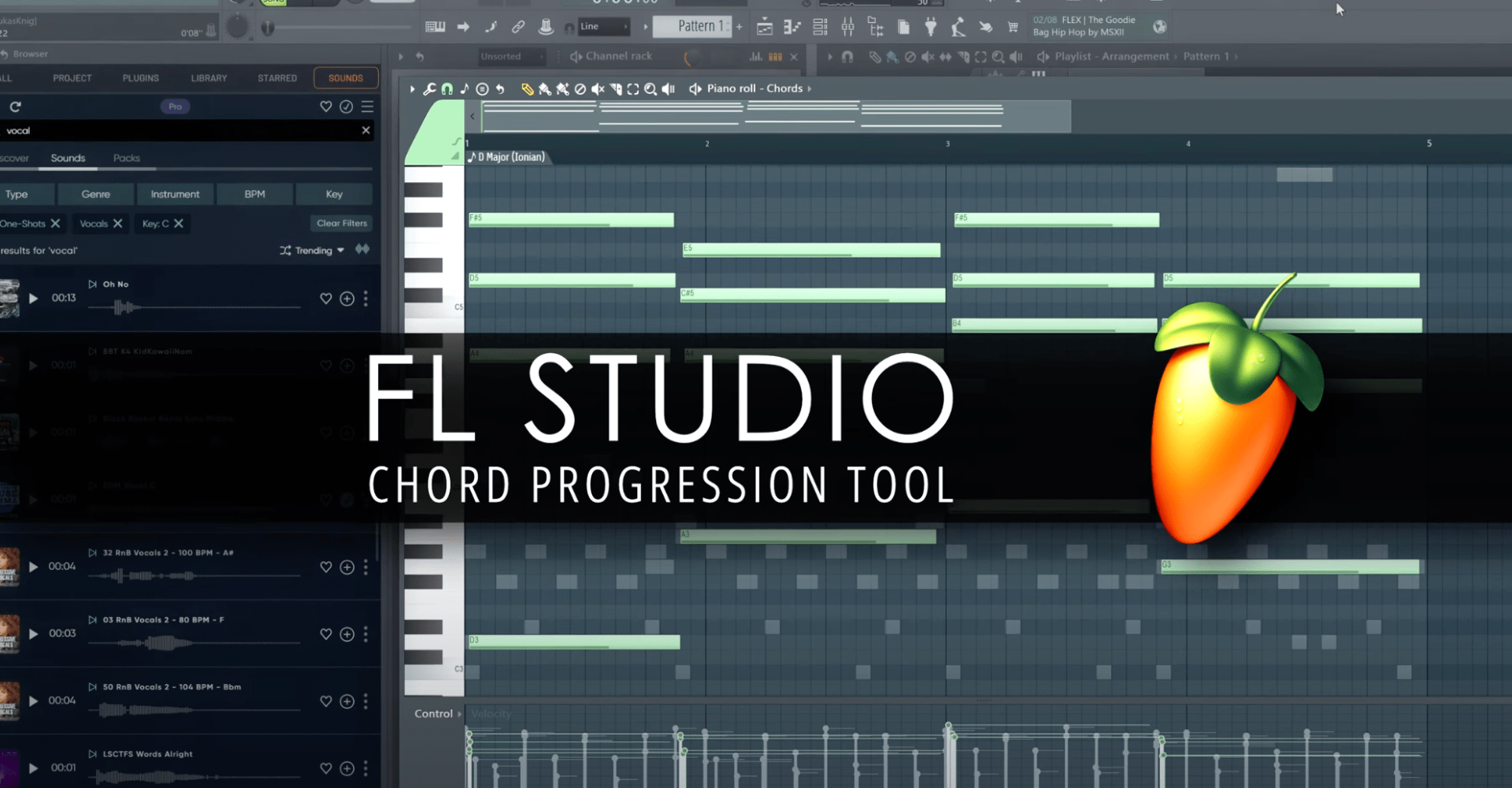Click the globe news icon
This screenshot has height=788, width=1512.
point(1160,27)
